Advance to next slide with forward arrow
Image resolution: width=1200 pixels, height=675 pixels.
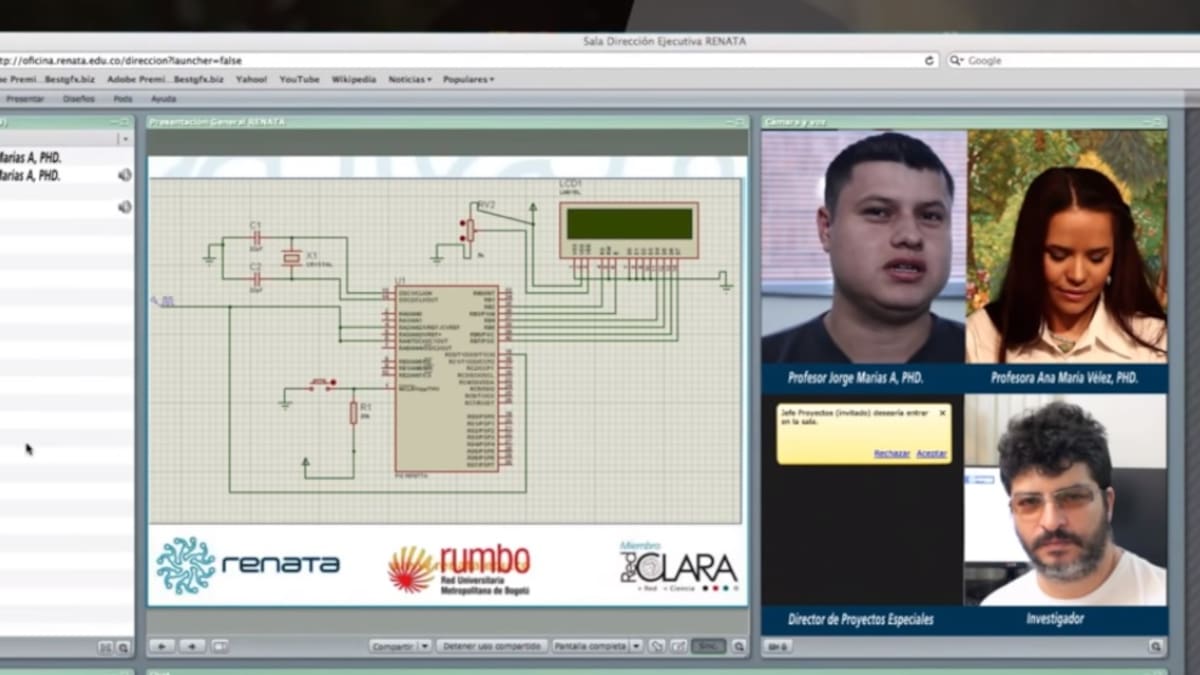192,647
